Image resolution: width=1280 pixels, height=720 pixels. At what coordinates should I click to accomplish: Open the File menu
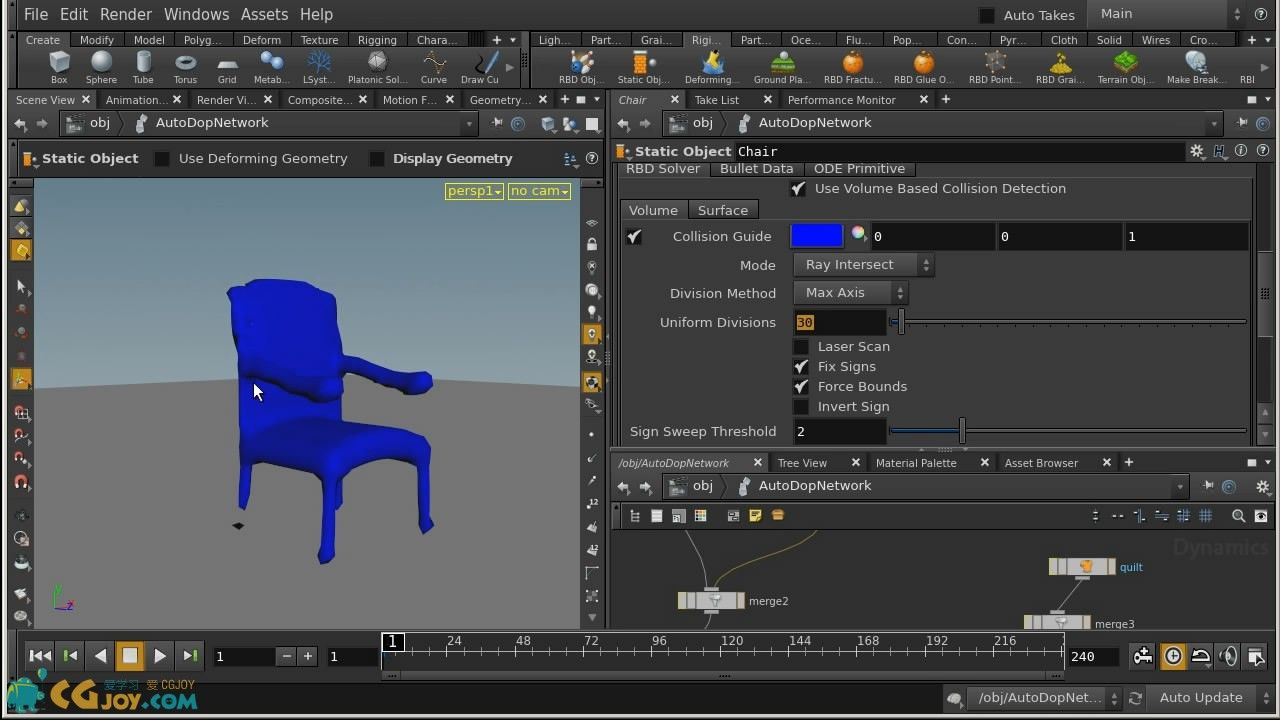(36, 14)
